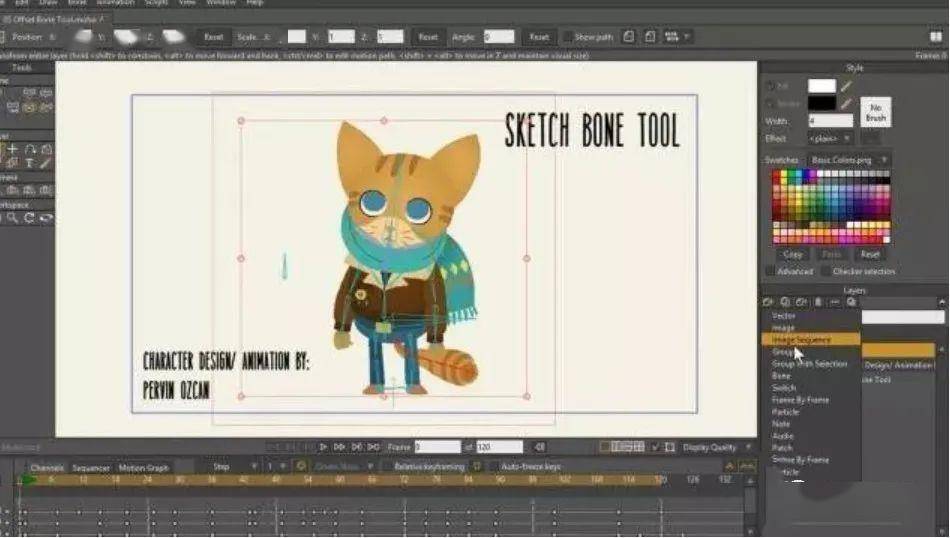Click the first icon after Show path
The image size is (950, 538).
(629, 36)
